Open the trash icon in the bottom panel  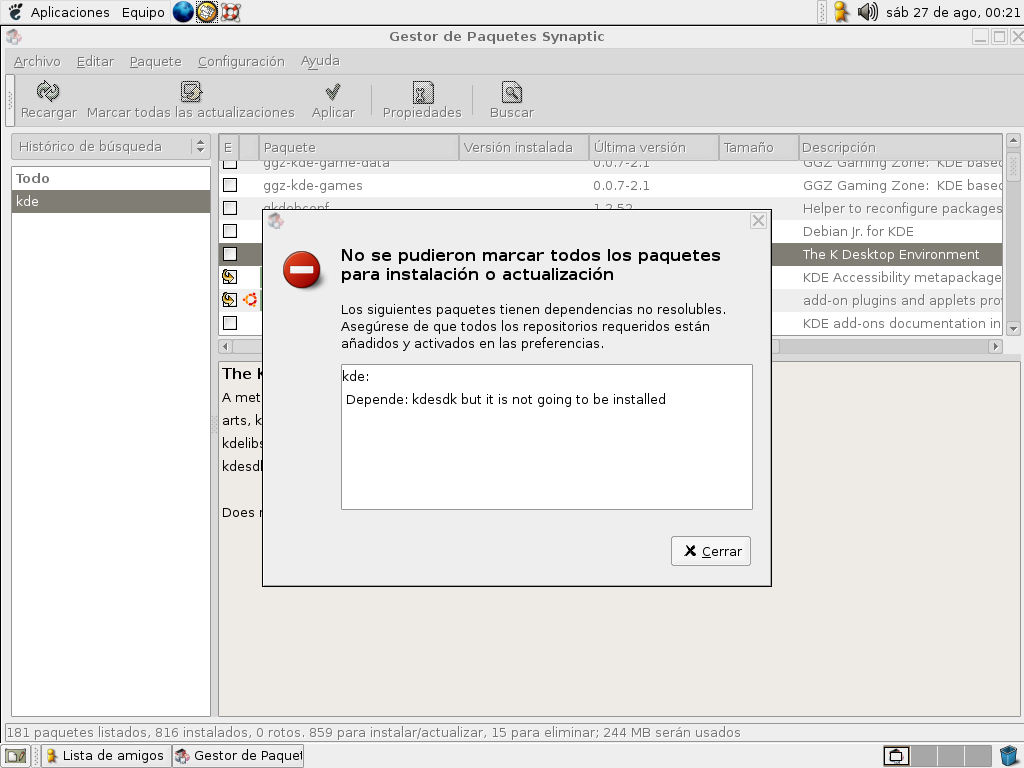pos(1009,756)
